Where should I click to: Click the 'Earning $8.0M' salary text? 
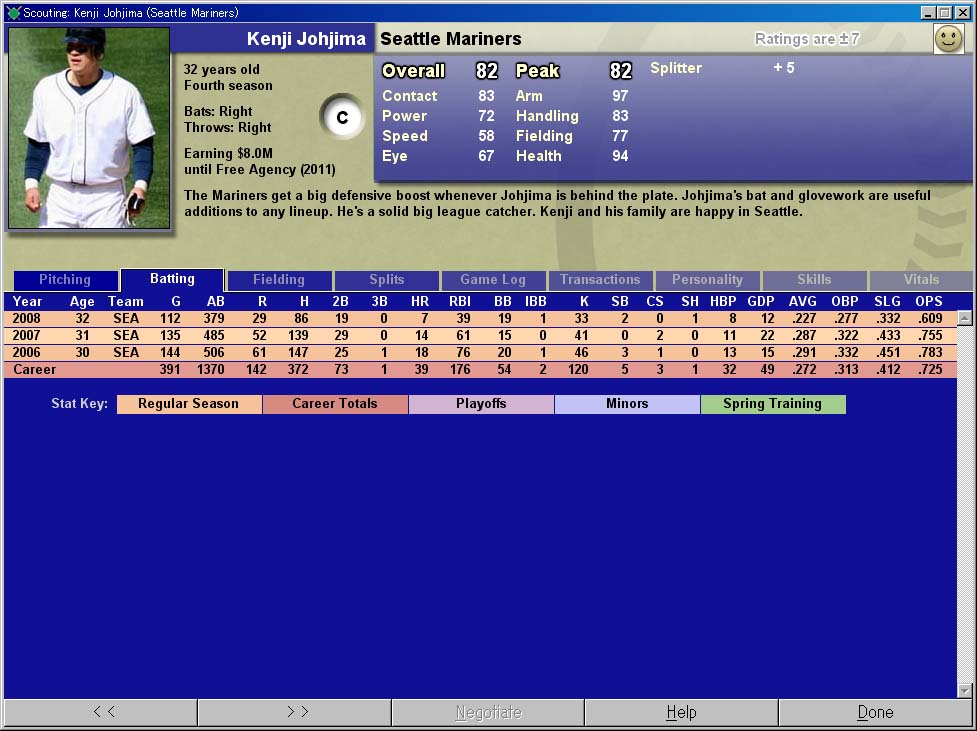228,153
